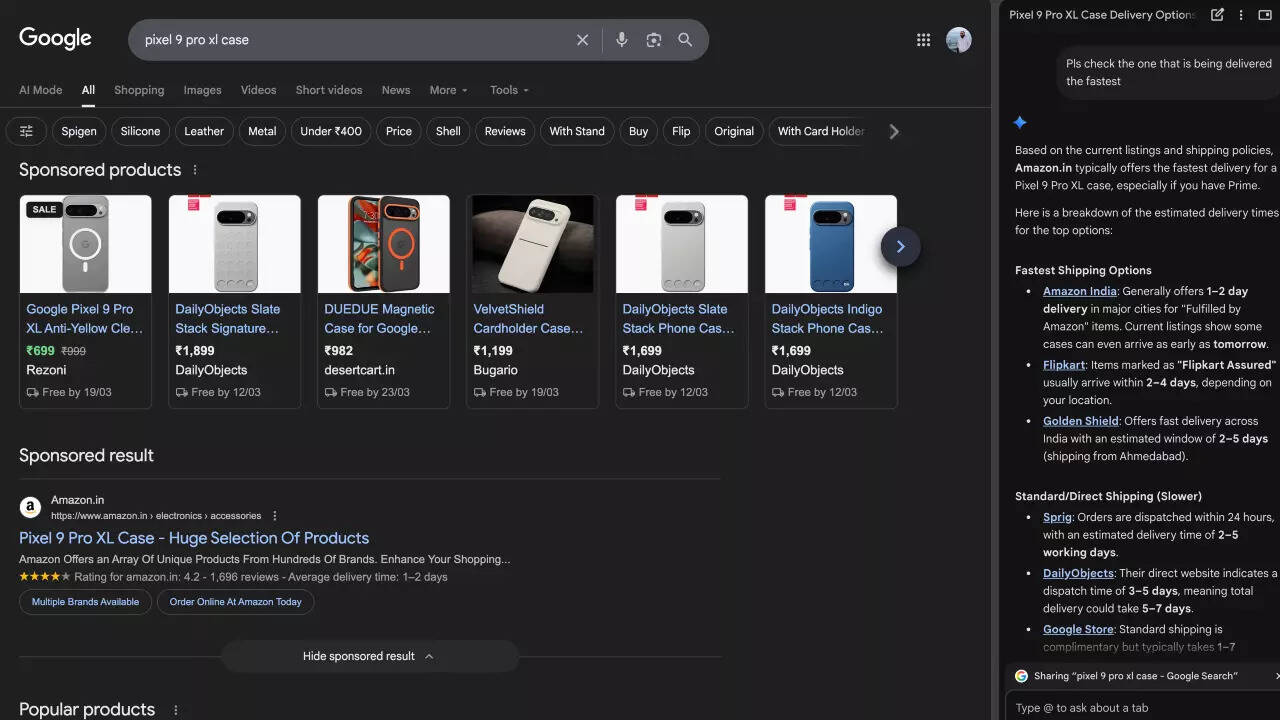
Task: Clear the search query with the X icon
Action: (x=583, y=39)
